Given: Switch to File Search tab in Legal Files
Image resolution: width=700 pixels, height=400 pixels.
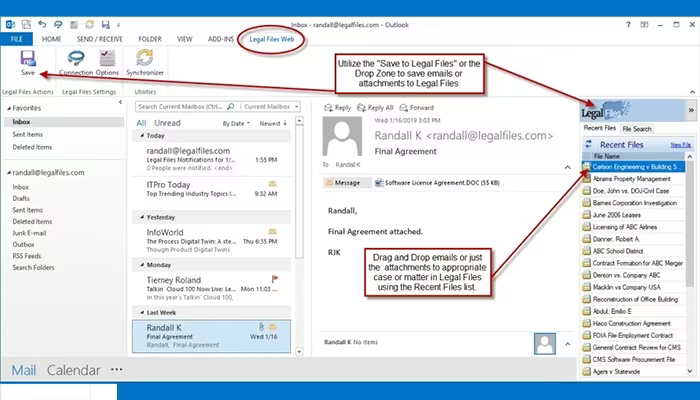Looking at the screenshot, I should click(637, 129).
